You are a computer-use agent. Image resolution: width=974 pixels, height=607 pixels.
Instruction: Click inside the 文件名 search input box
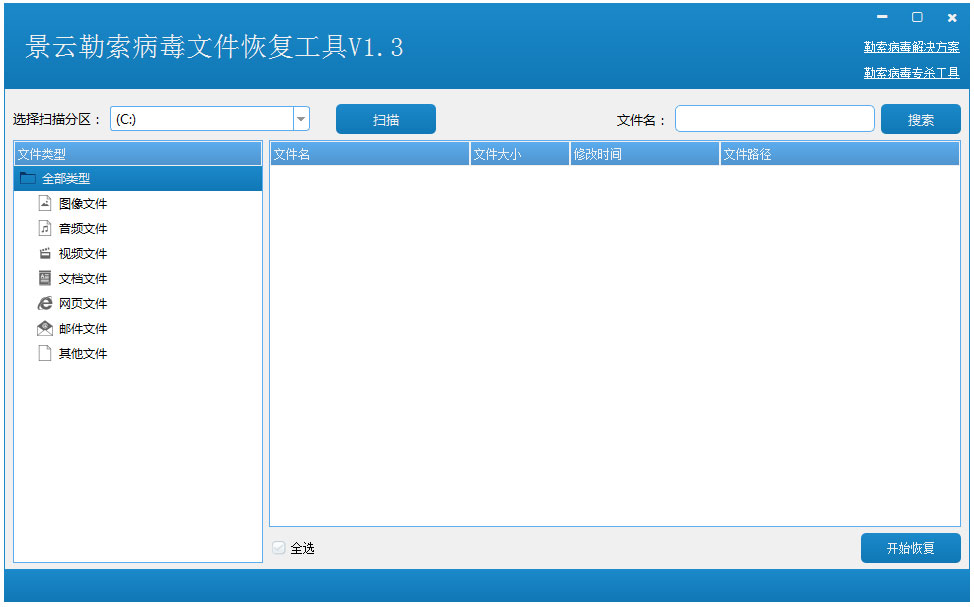coord(775,118)
